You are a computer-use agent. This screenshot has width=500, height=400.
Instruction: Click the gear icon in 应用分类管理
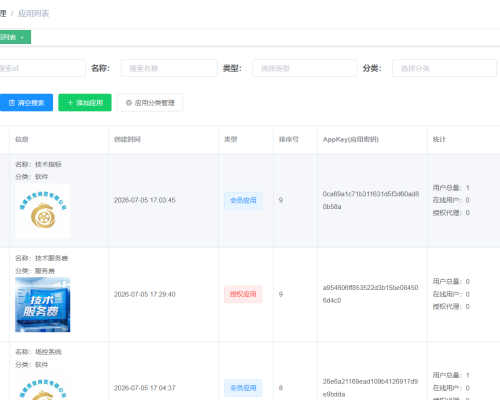tap(129, 103)
